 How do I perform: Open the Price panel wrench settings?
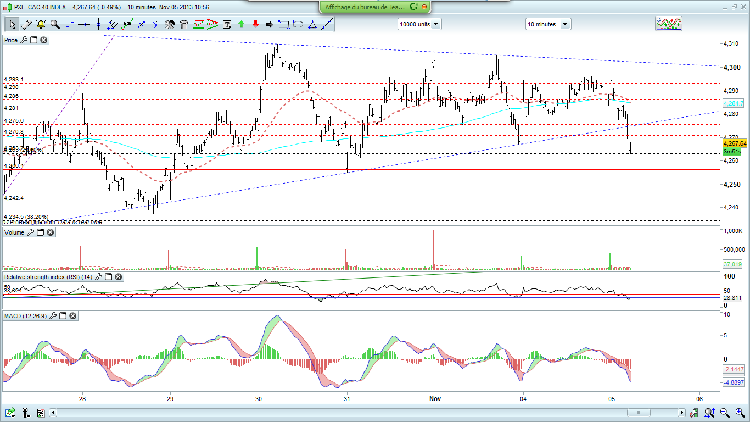(26, 40)
